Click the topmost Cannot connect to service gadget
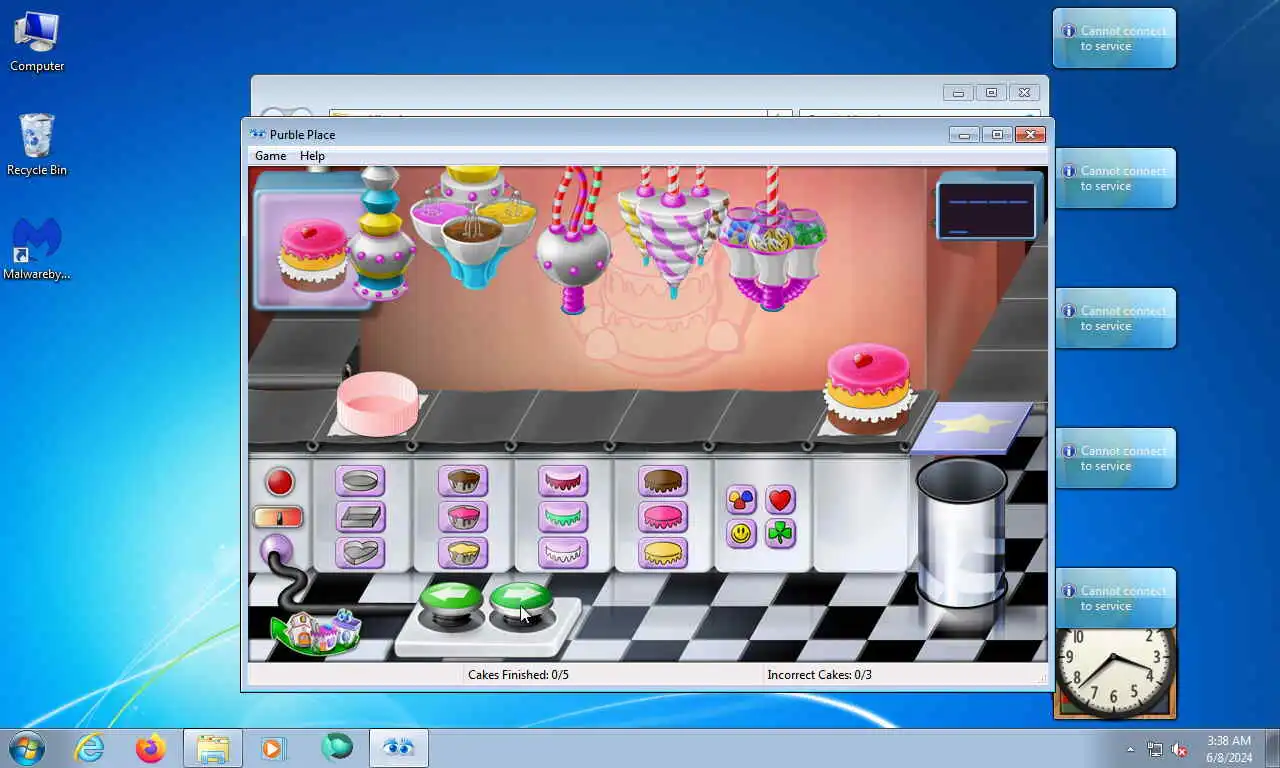Image resolution: width=1280 pixels, height=768 pixels. point(1114,38)
